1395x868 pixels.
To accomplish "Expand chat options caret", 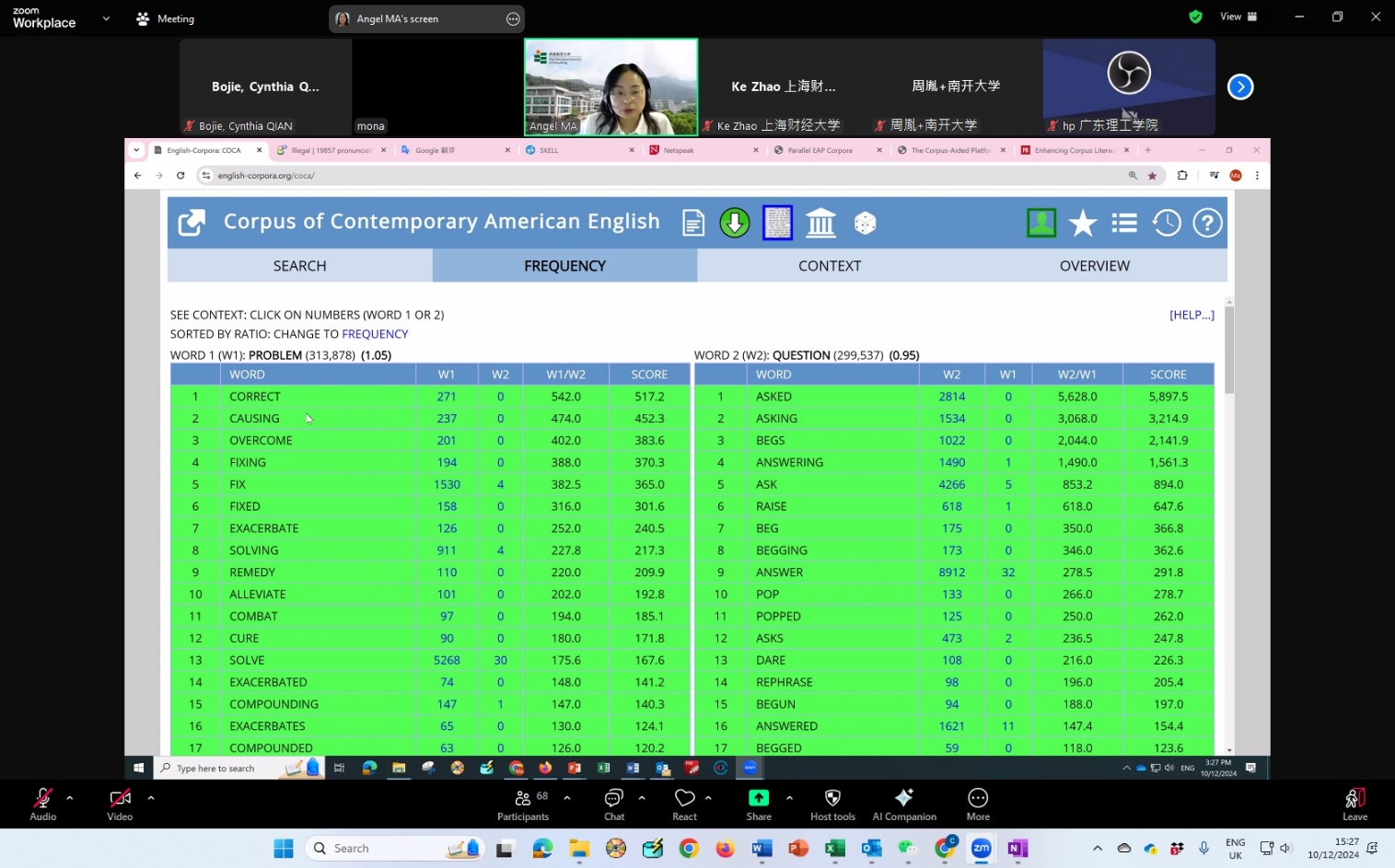I will pos(642,798).
